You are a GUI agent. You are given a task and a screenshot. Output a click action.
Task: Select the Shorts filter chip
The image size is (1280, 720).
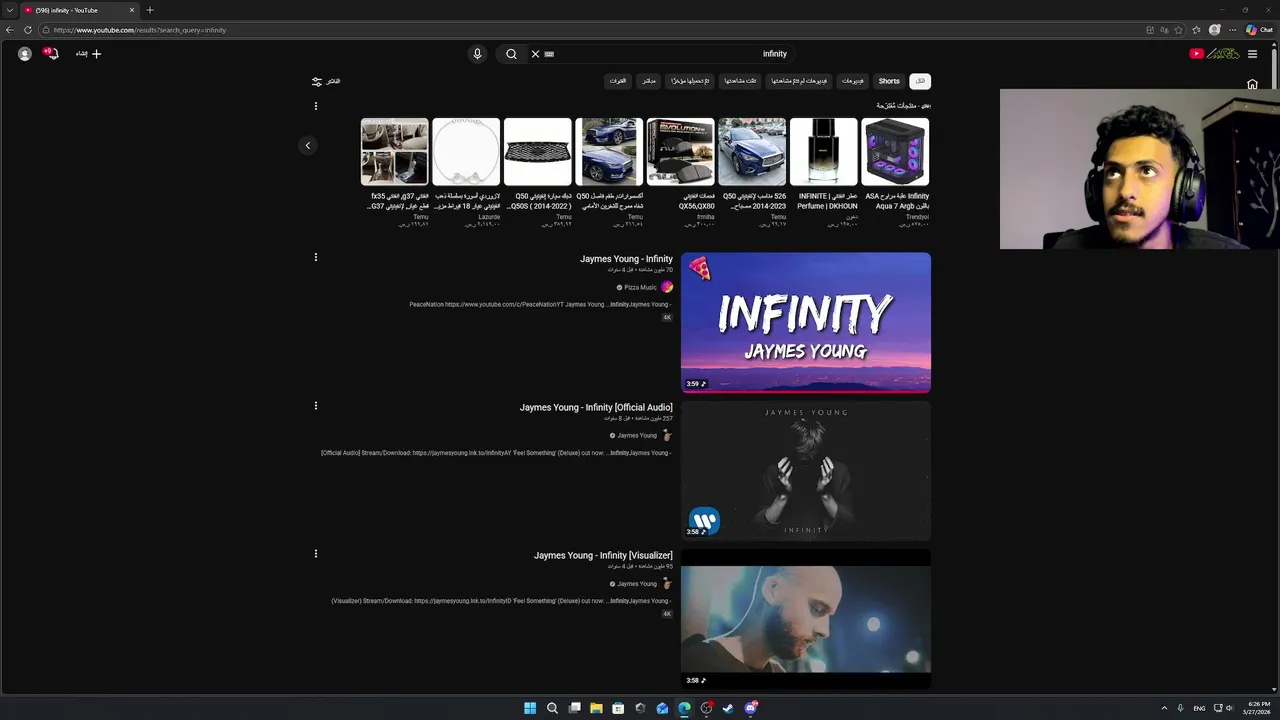coord(889,81)
